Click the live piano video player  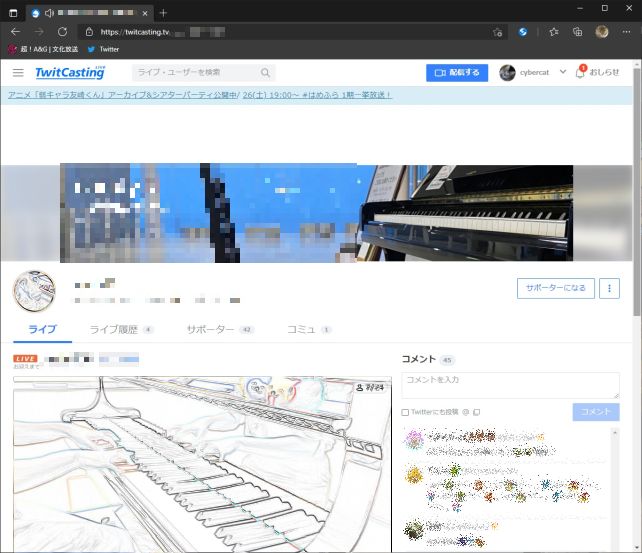(202, 464)
